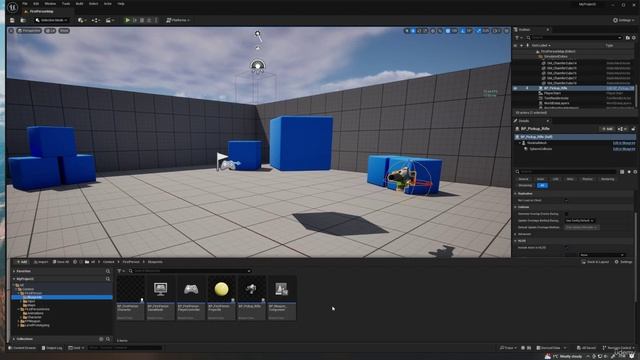The image size is (640, 360).
Task: Click the Save current level icon
Action: tap(12, 20)
